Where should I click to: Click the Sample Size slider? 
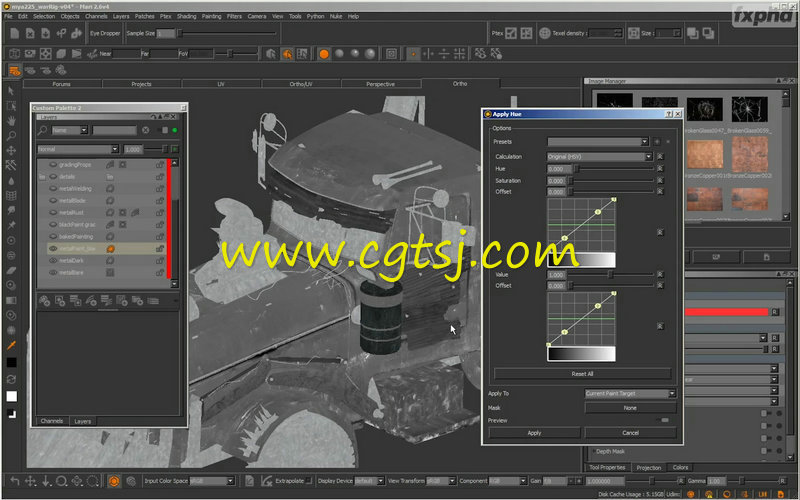(x=228, y=34)
